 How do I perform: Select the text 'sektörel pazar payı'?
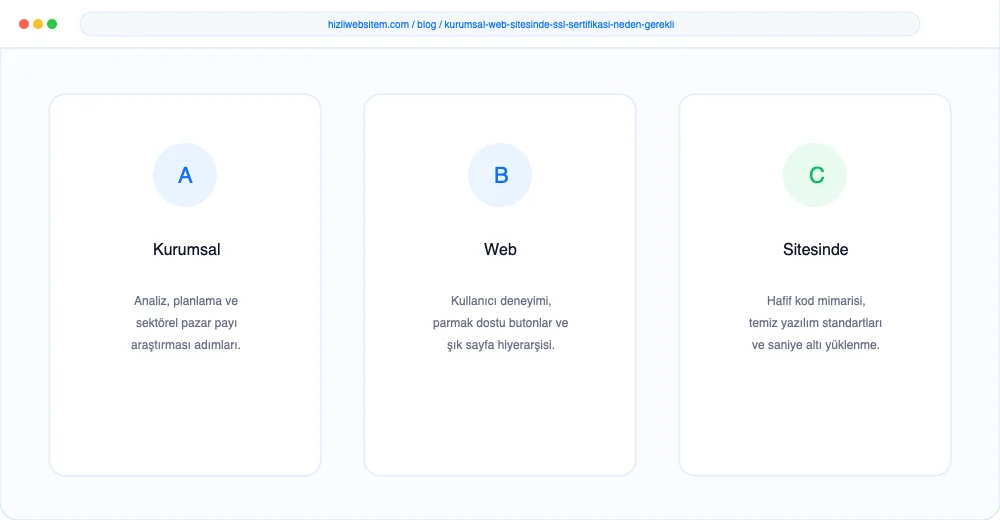click(x=186, y=323)
